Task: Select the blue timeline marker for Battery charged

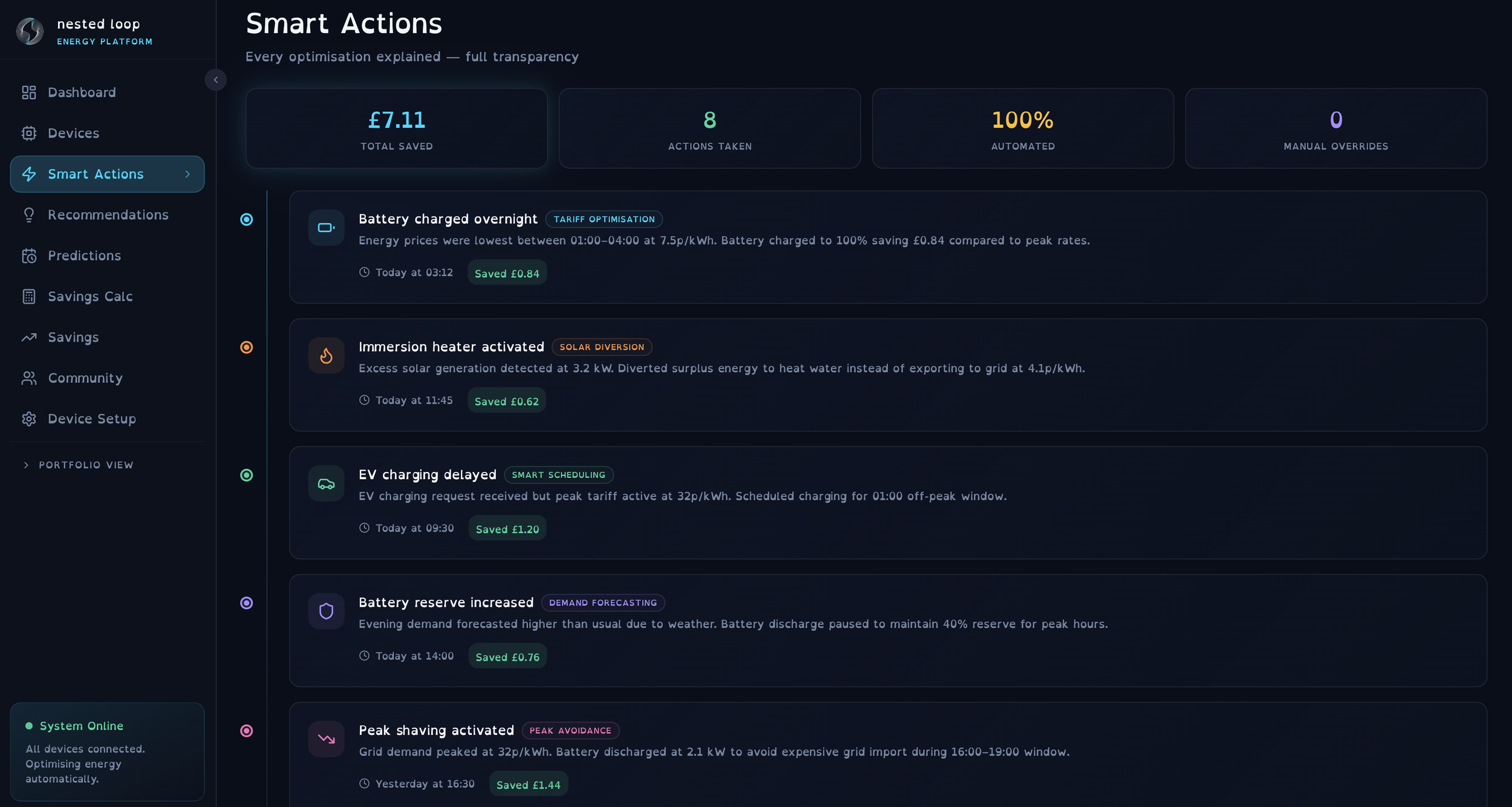Action: 246,219
